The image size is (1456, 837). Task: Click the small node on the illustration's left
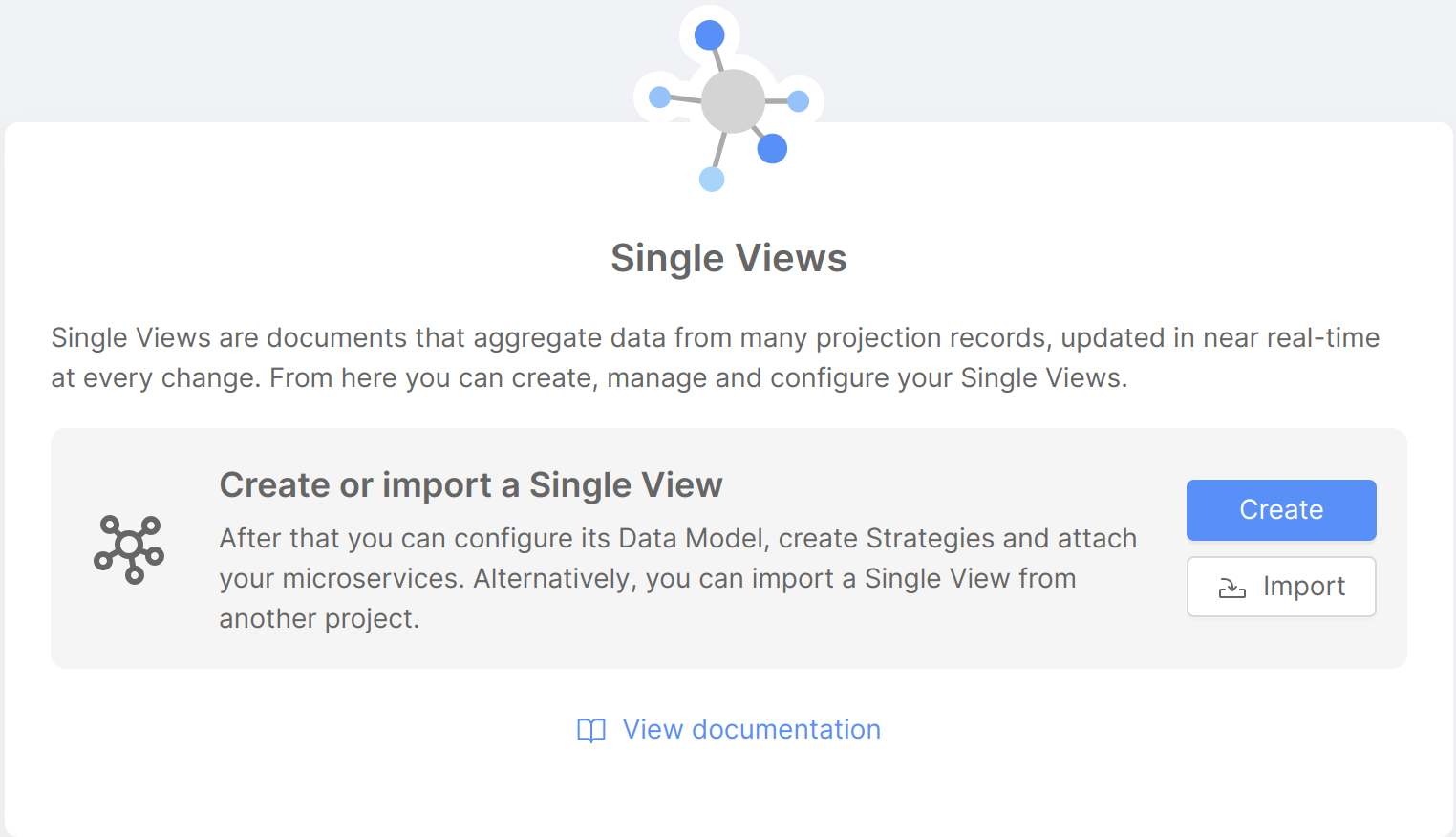[x=659, y=96]
